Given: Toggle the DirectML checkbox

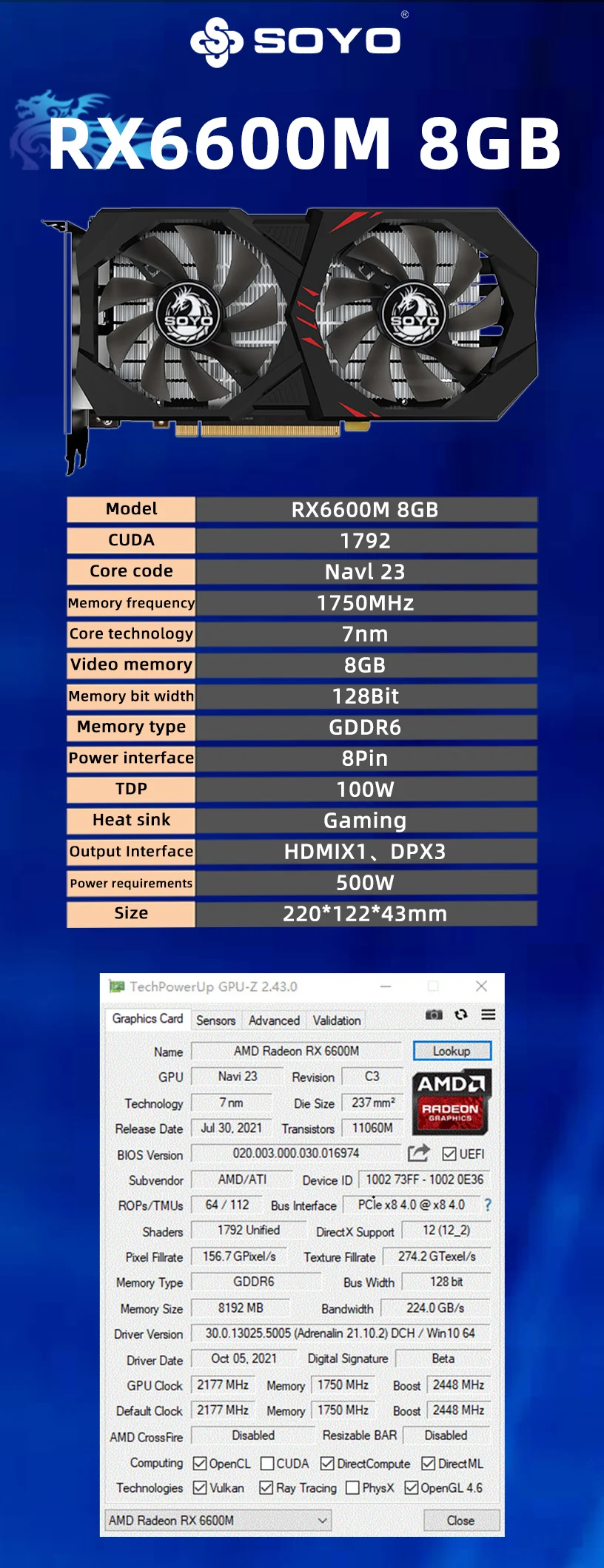Looking at the screenshot, I should tap(428, 1464).
